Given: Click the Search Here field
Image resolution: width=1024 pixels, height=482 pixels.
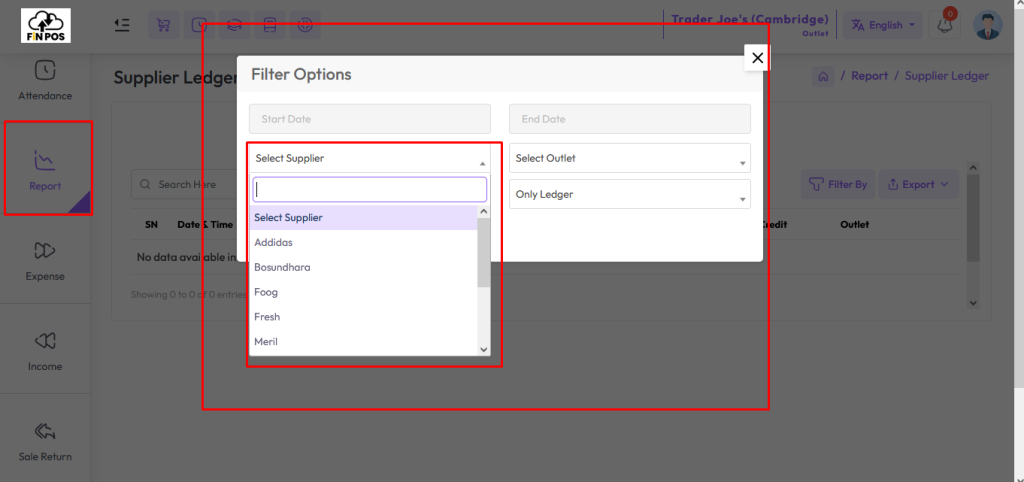Looking at the screenshot, I should click(186, 185).
